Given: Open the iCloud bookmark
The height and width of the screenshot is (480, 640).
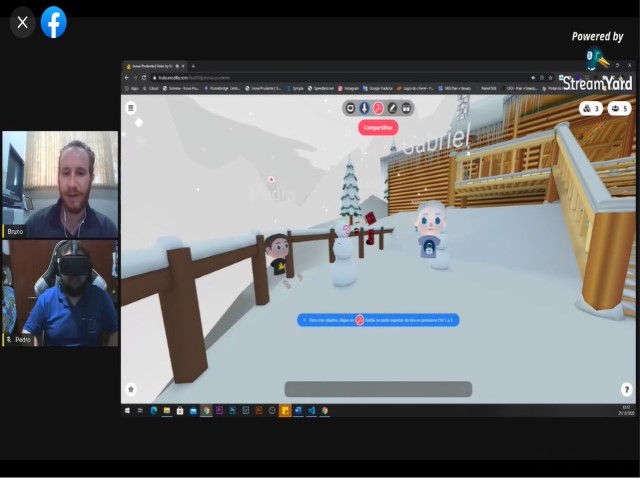Looking at the screenshot, I should coord(151,88).
